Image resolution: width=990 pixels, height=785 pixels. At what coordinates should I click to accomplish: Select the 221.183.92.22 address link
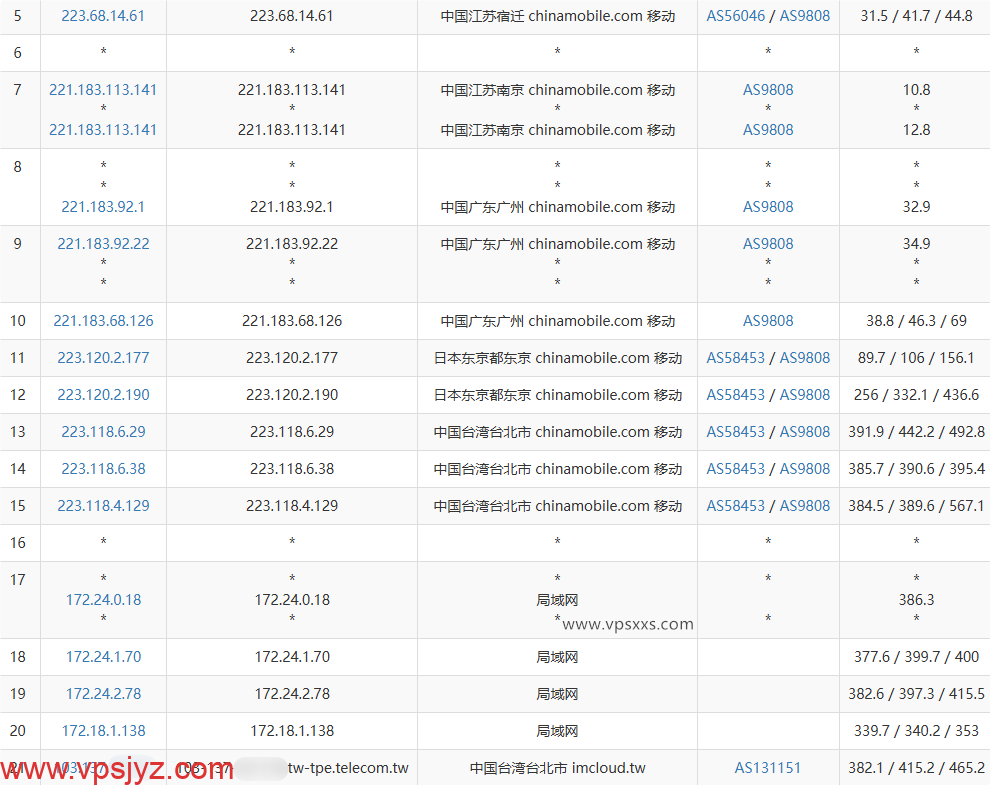point(103,243)
